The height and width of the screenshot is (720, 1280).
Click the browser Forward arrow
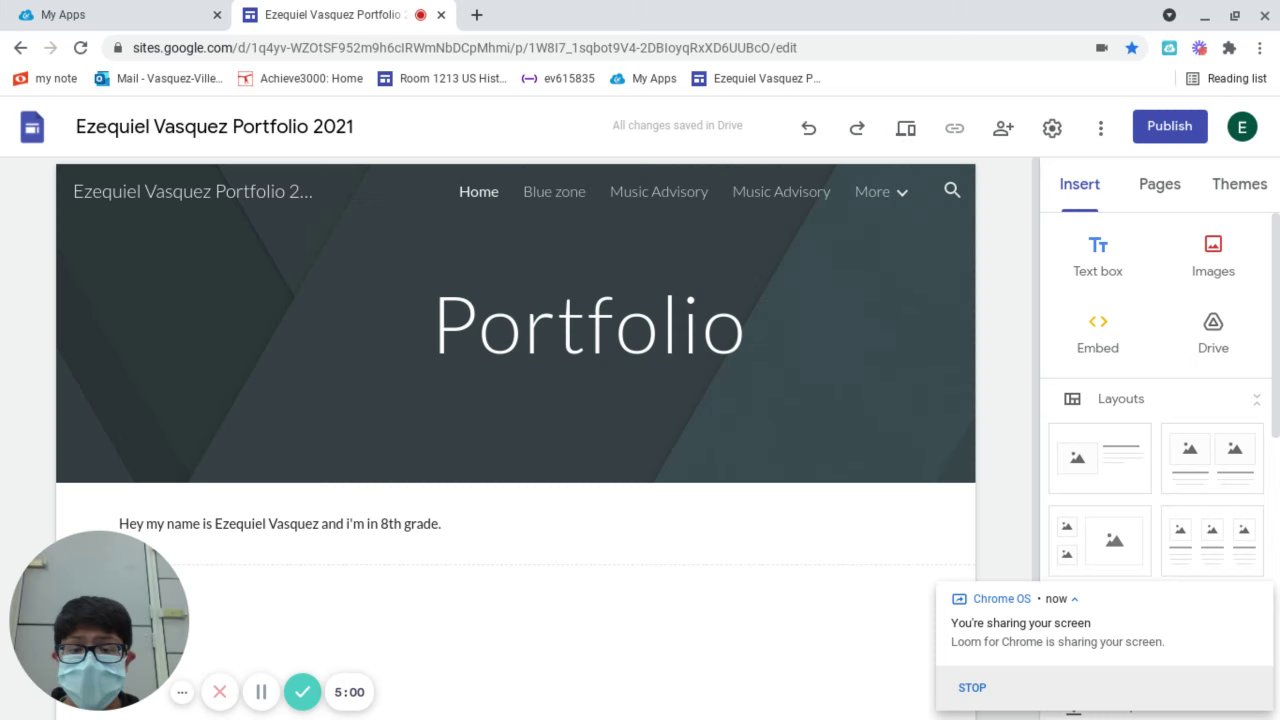50,48
